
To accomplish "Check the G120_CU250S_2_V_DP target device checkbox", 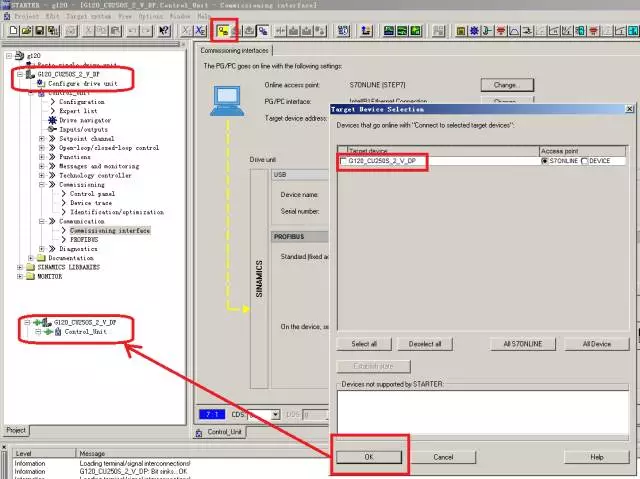I will pos(345,161).
